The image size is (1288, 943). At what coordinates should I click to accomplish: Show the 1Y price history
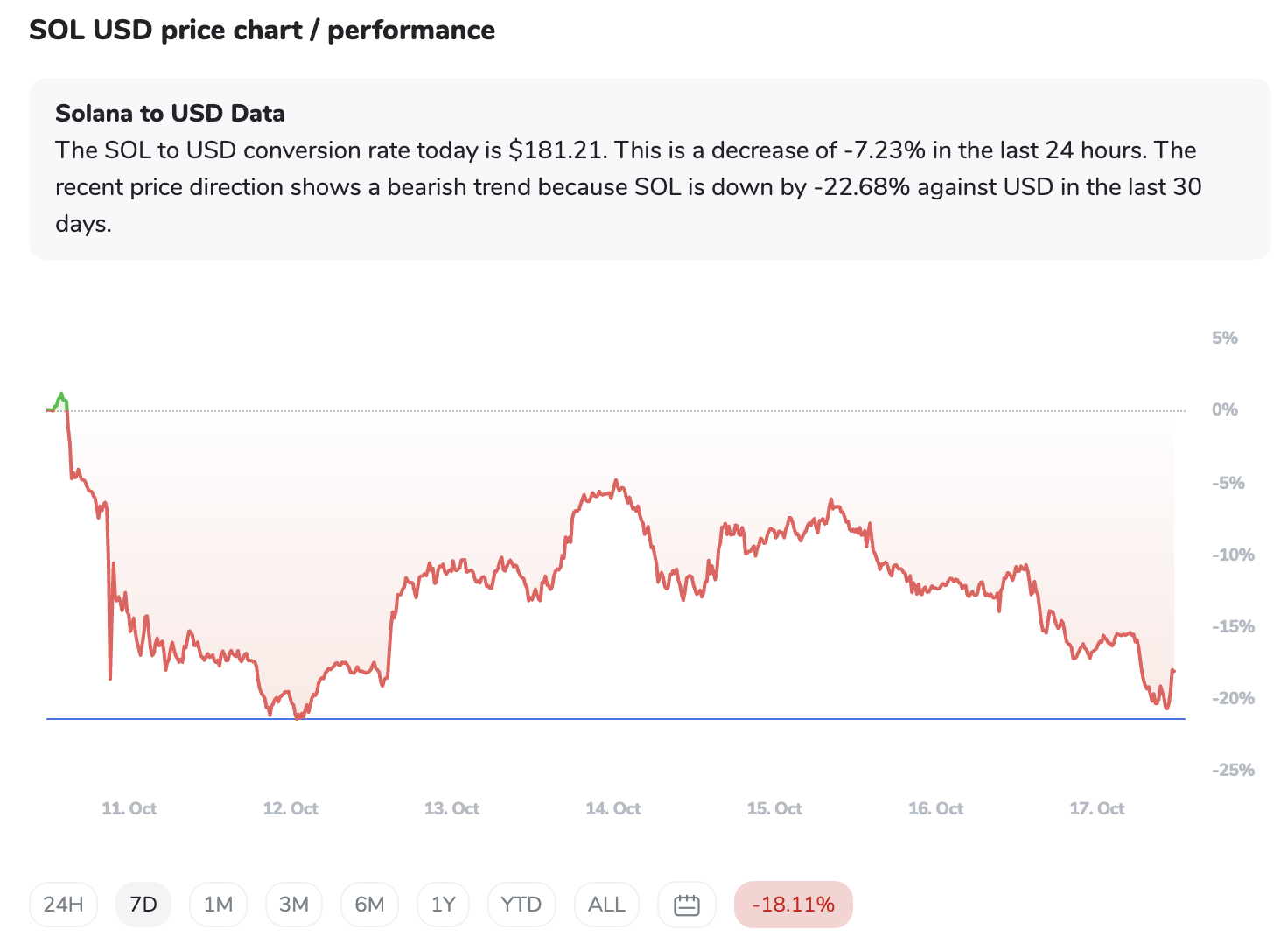point(444,905)
